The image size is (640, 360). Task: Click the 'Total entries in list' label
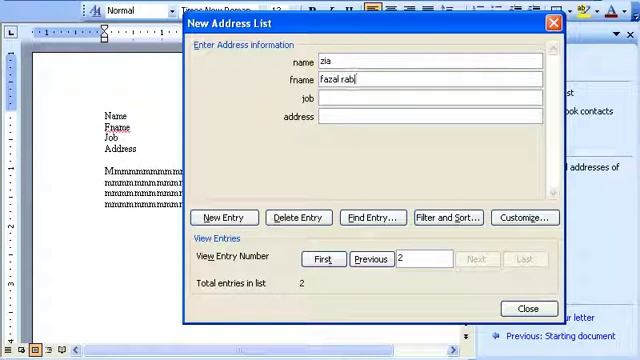point(231,283)
